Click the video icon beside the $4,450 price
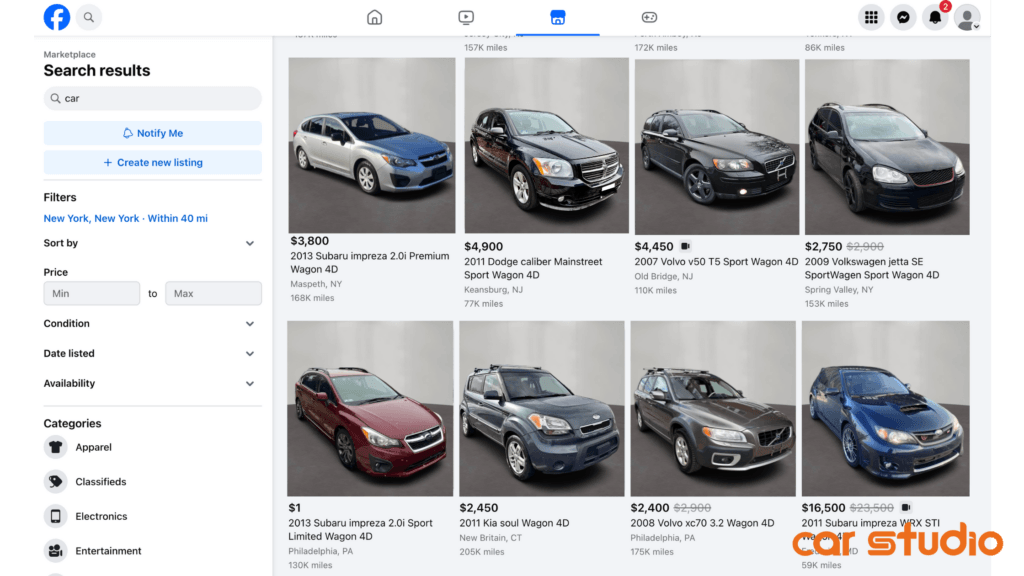The image size is (1024, 576). click(685, 246)
